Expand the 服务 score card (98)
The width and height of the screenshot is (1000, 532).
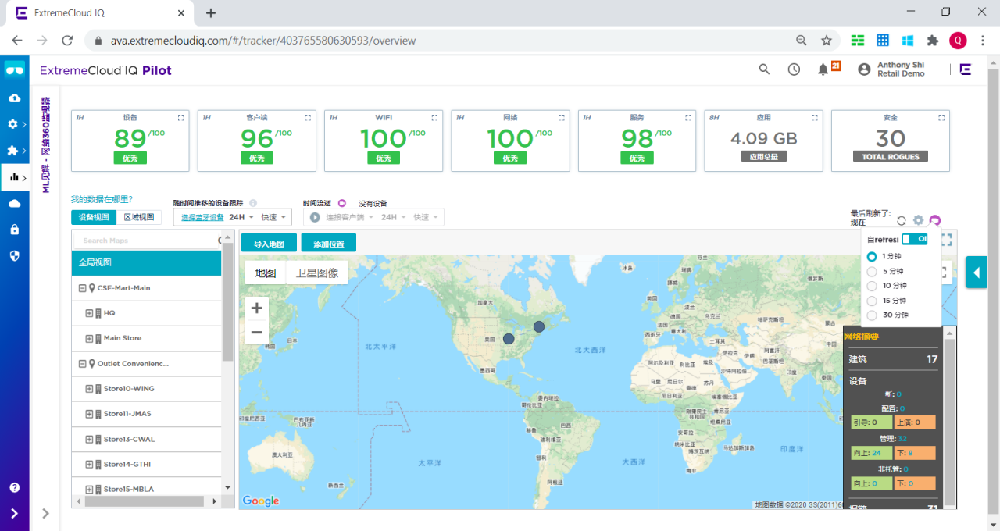point(688,117)
